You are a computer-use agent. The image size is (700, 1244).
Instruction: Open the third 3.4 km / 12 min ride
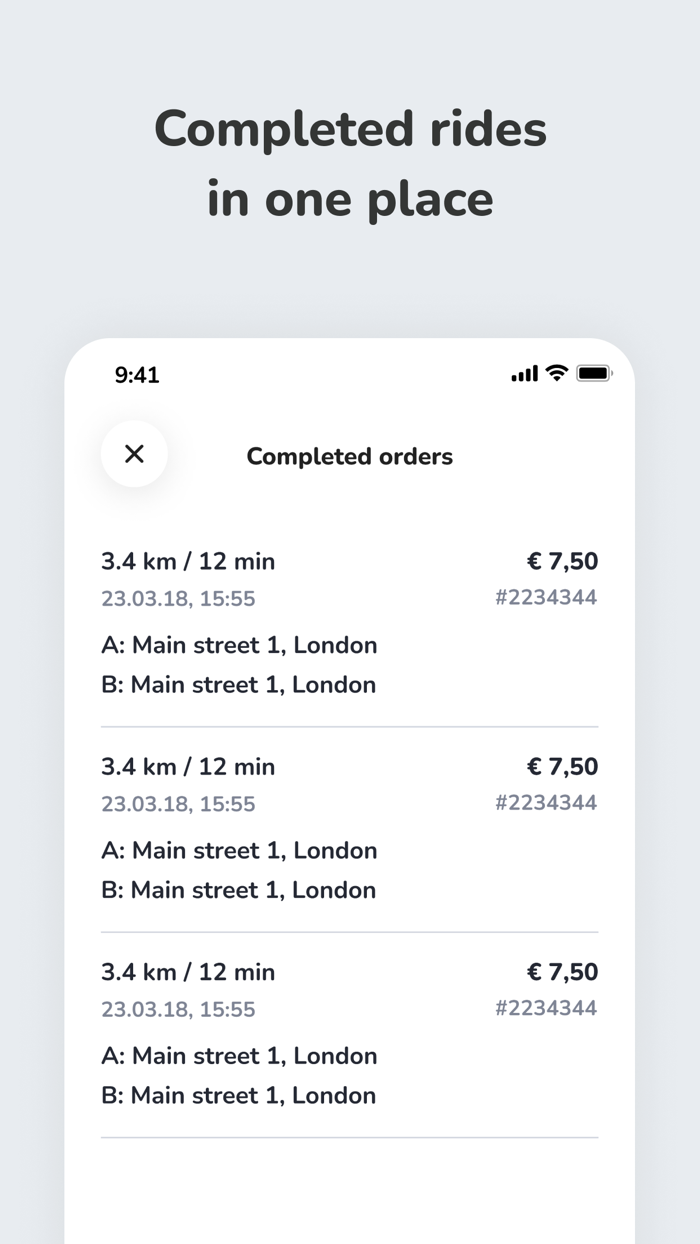188,971
